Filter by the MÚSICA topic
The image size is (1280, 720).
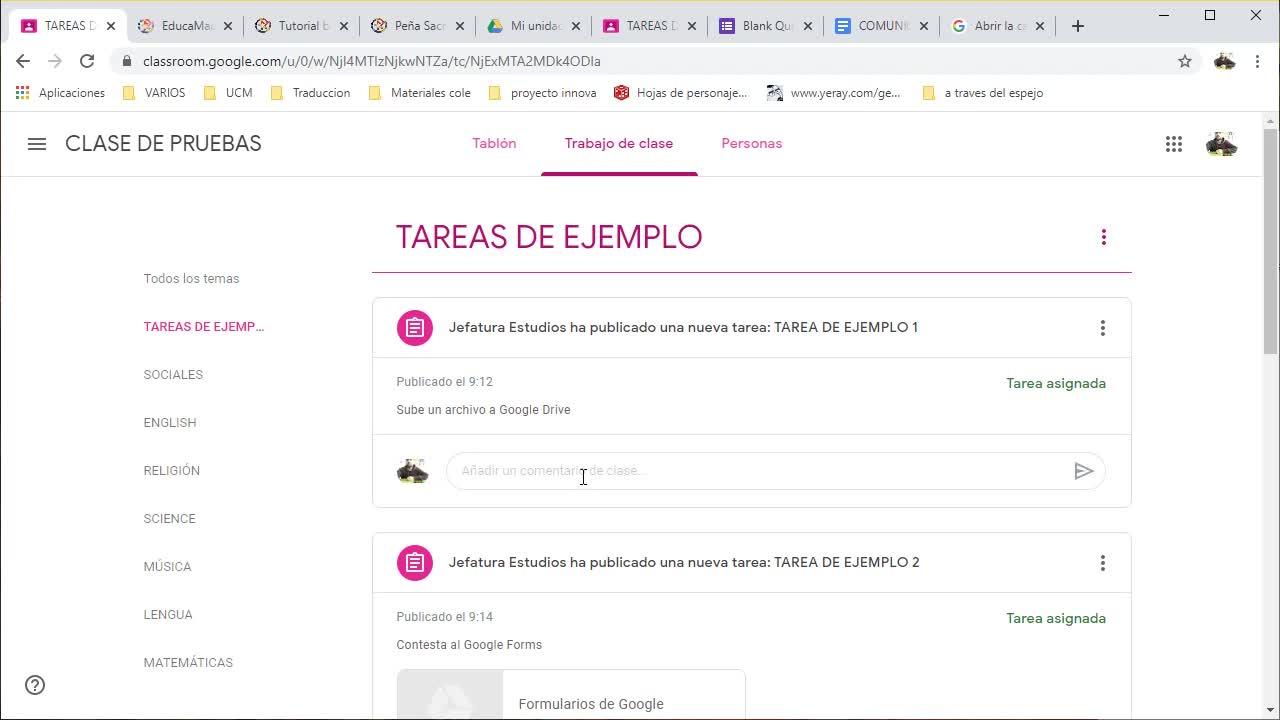tap(167, 567)
